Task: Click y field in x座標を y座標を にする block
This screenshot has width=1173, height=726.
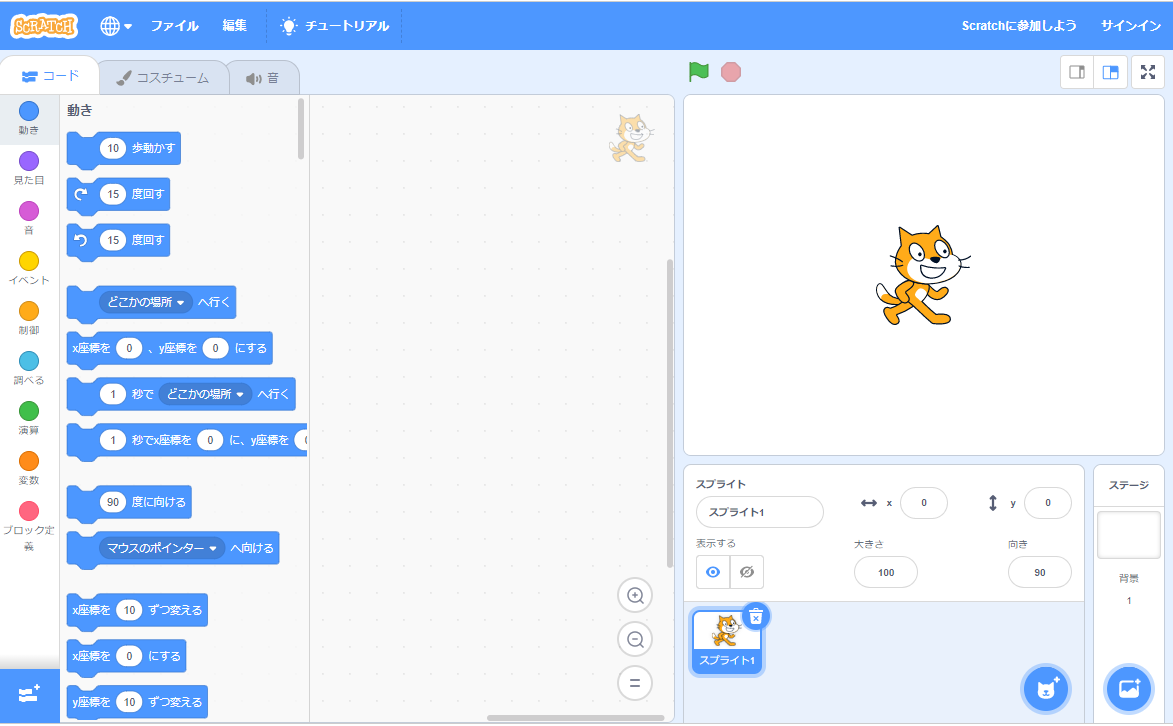Action: tap(215, 348)
